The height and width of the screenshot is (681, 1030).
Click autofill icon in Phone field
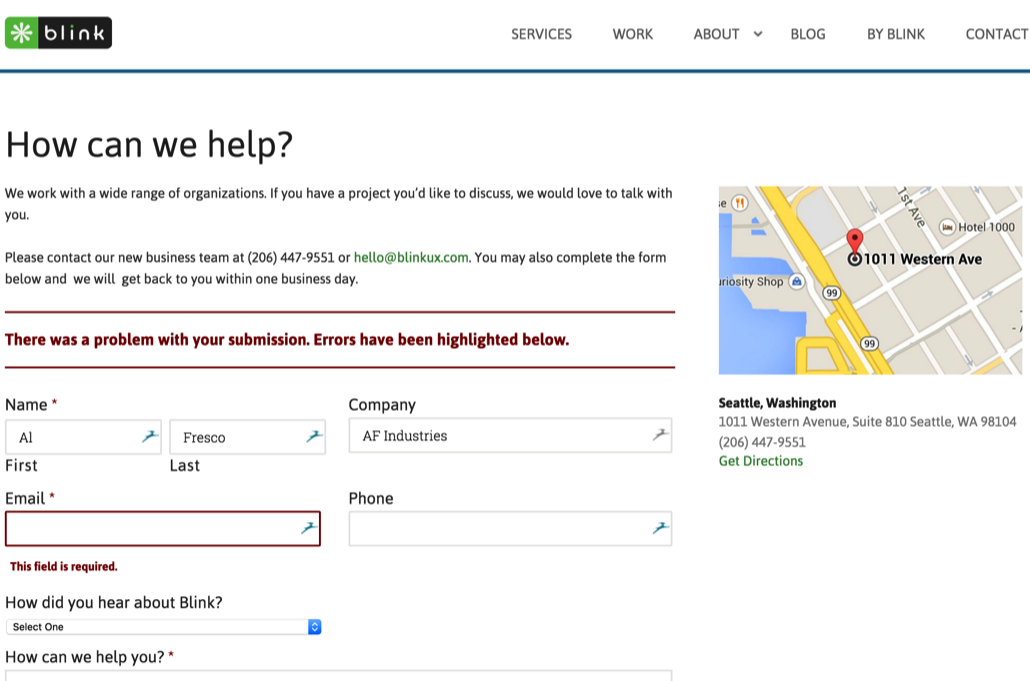pyautogui.click(x=660, y=527)
